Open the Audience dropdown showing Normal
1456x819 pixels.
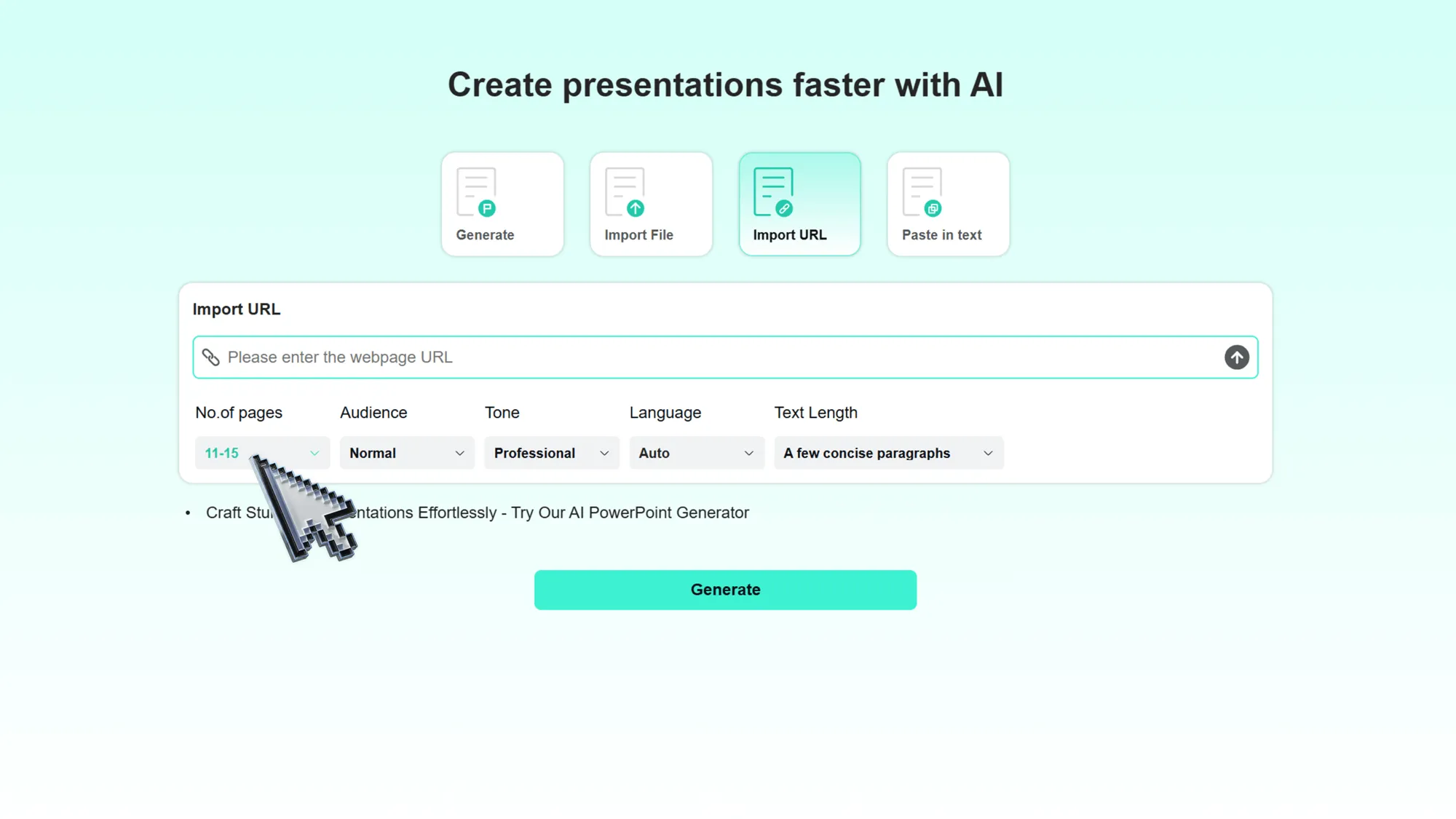(x=406, y=453)
